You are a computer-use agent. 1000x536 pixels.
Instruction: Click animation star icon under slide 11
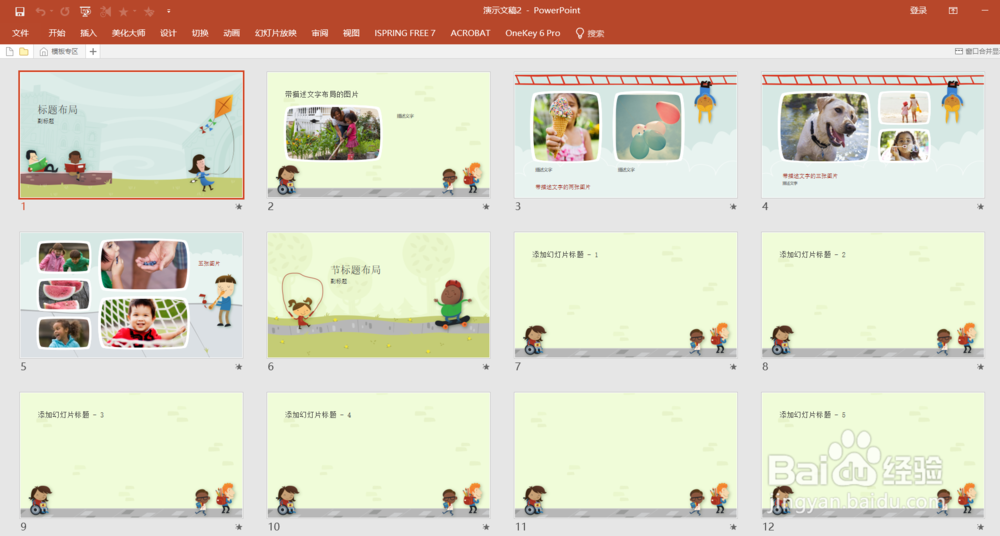(733, 527)
